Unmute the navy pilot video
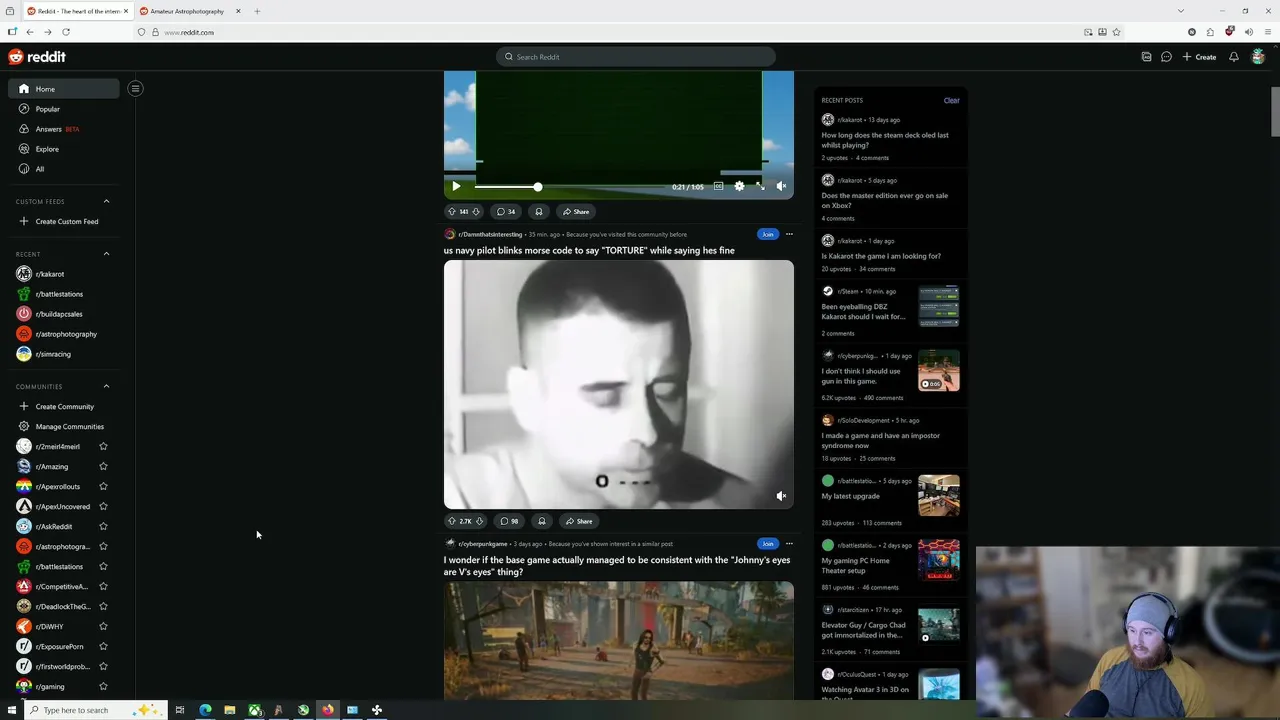Image resolution: width=1280 pixels, height=720 pixels. (781, 496)
